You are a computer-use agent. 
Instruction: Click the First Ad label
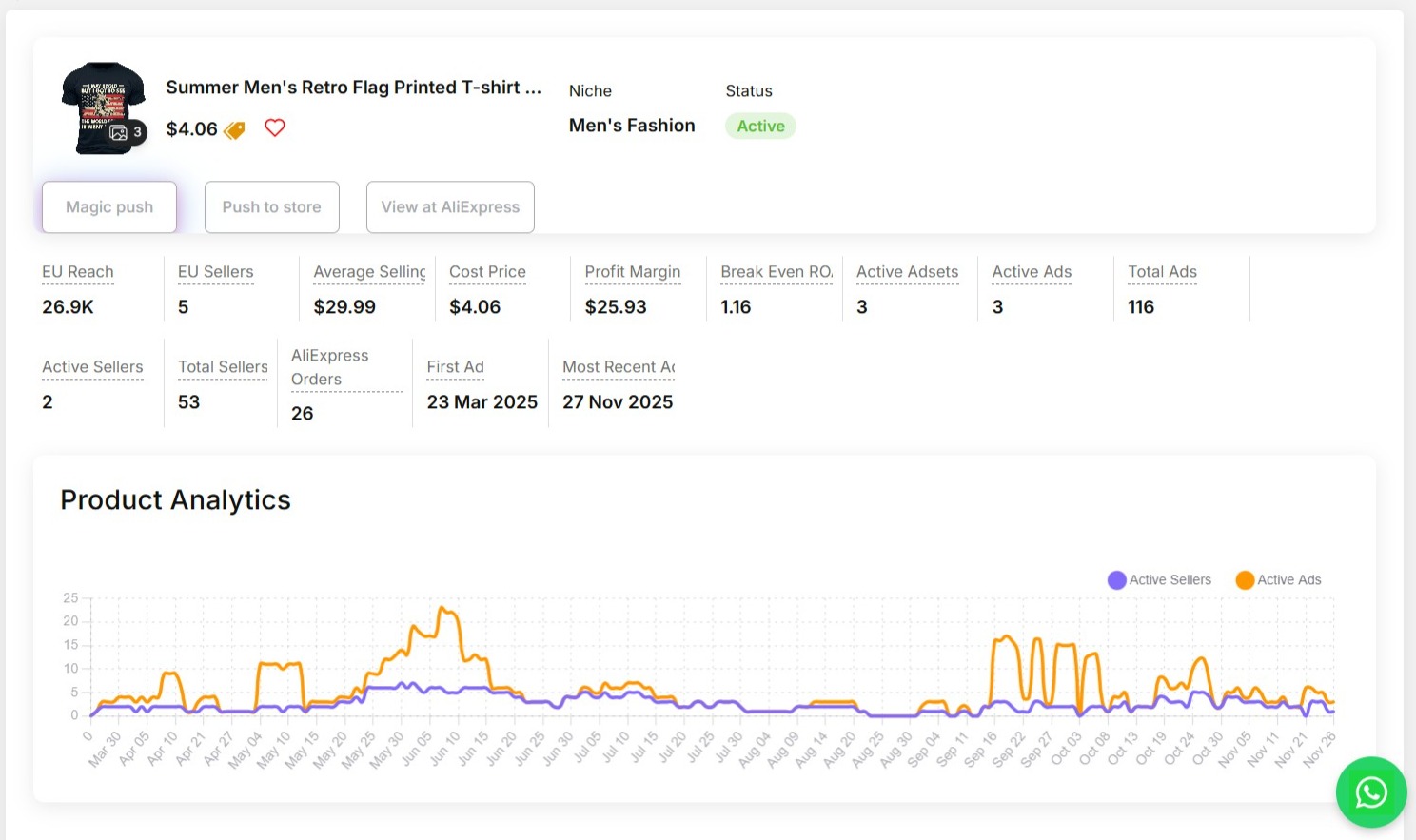pyautogui.click(x=455, y=367)
